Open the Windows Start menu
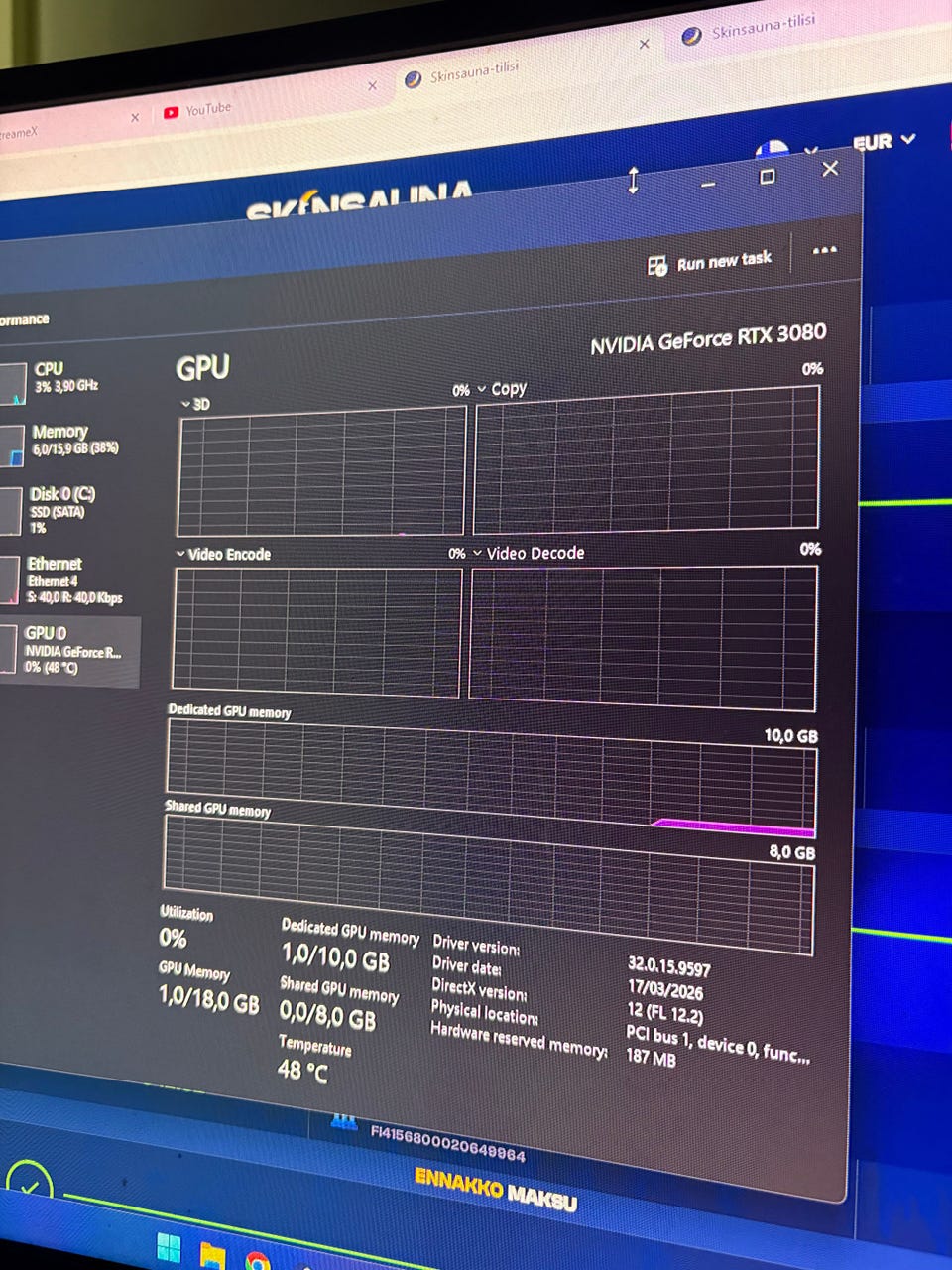The height and width of the screenshot is (1270, 952). (170, 1247)
